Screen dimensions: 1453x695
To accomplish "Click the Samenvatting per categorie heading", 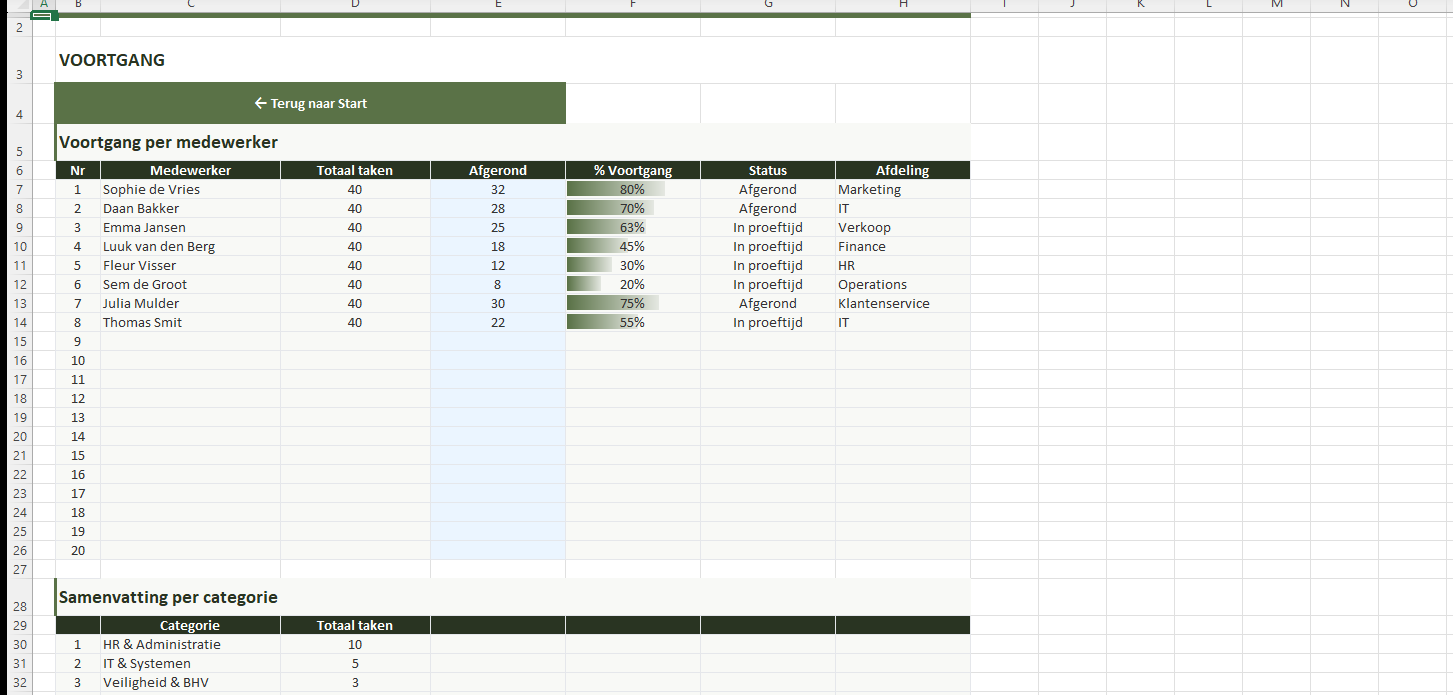I will coord(168,597).
